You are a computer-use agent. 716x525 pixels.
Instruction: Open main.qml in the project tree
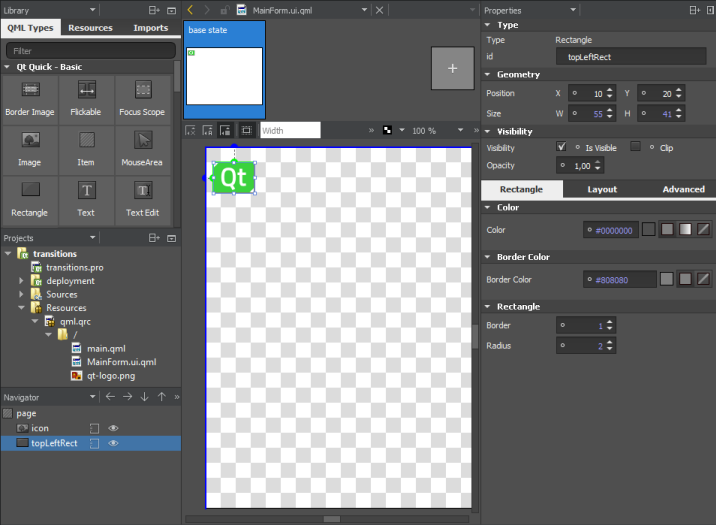tap(106, 348)
